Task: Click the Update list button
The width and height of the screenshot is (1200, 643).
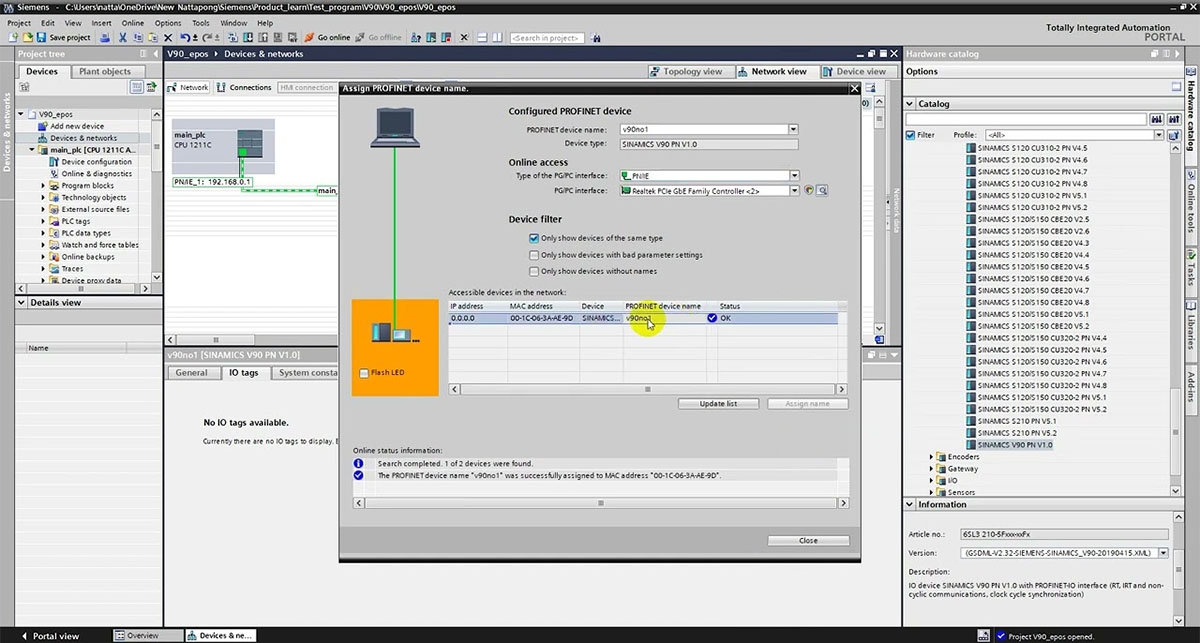Action: (x=718, y=403)
